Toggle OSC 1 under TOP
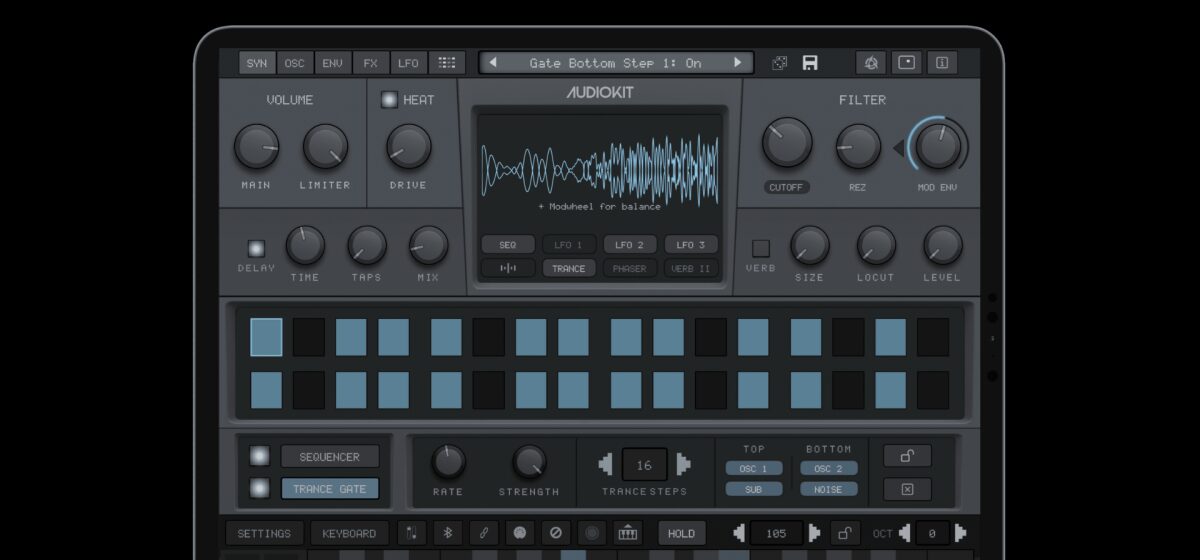 pyautogui.click(x=753, y=468)
